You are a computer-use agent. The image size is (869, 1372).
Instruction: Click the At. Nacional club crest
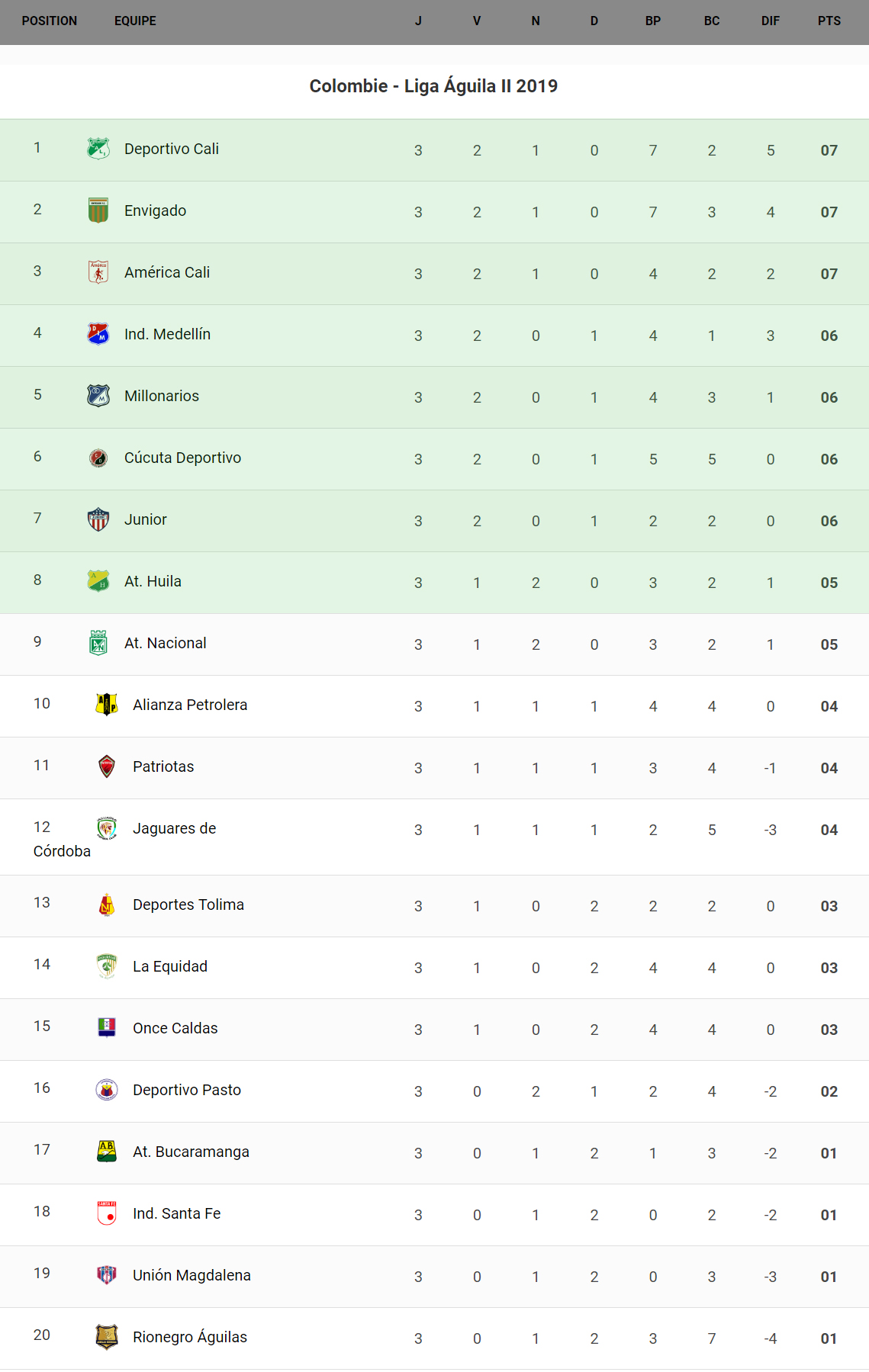pyautogui.click(x=98, y=643)
